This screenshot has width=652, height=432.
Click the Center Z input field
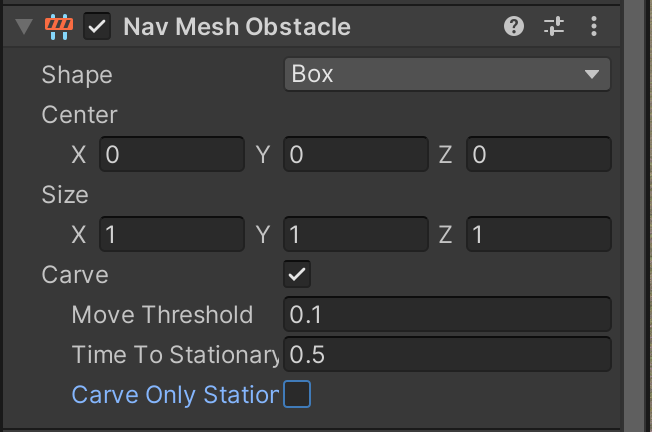click(x=538, y=155)
